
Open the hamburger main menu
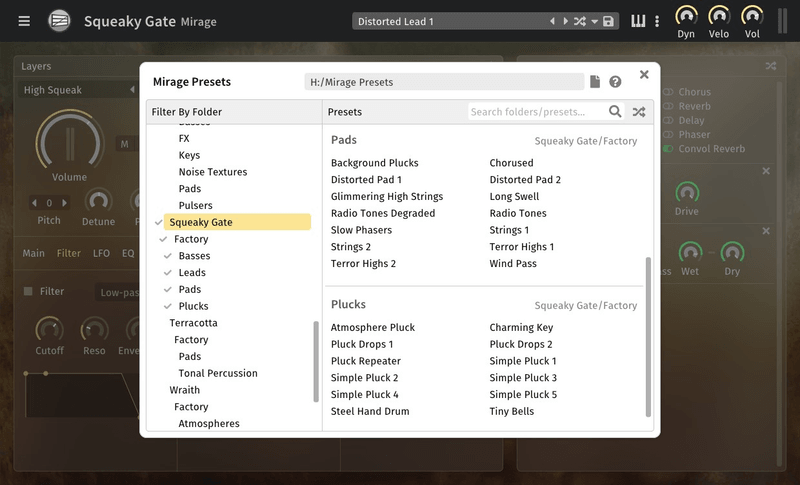pyautogui.click(x=24, y=21)
